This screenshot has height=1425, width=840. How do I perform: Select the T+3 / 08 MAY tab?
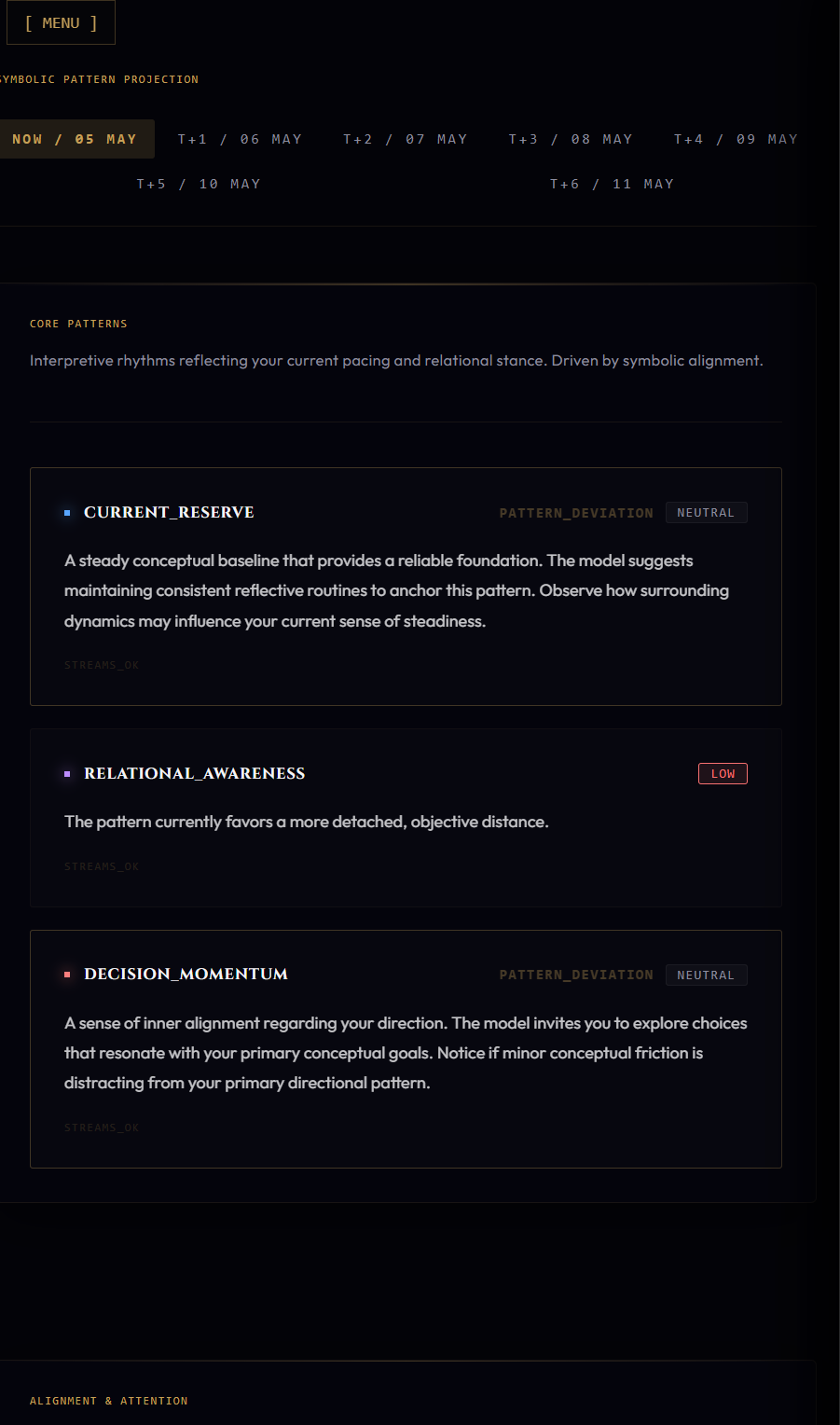coord(571,139)
